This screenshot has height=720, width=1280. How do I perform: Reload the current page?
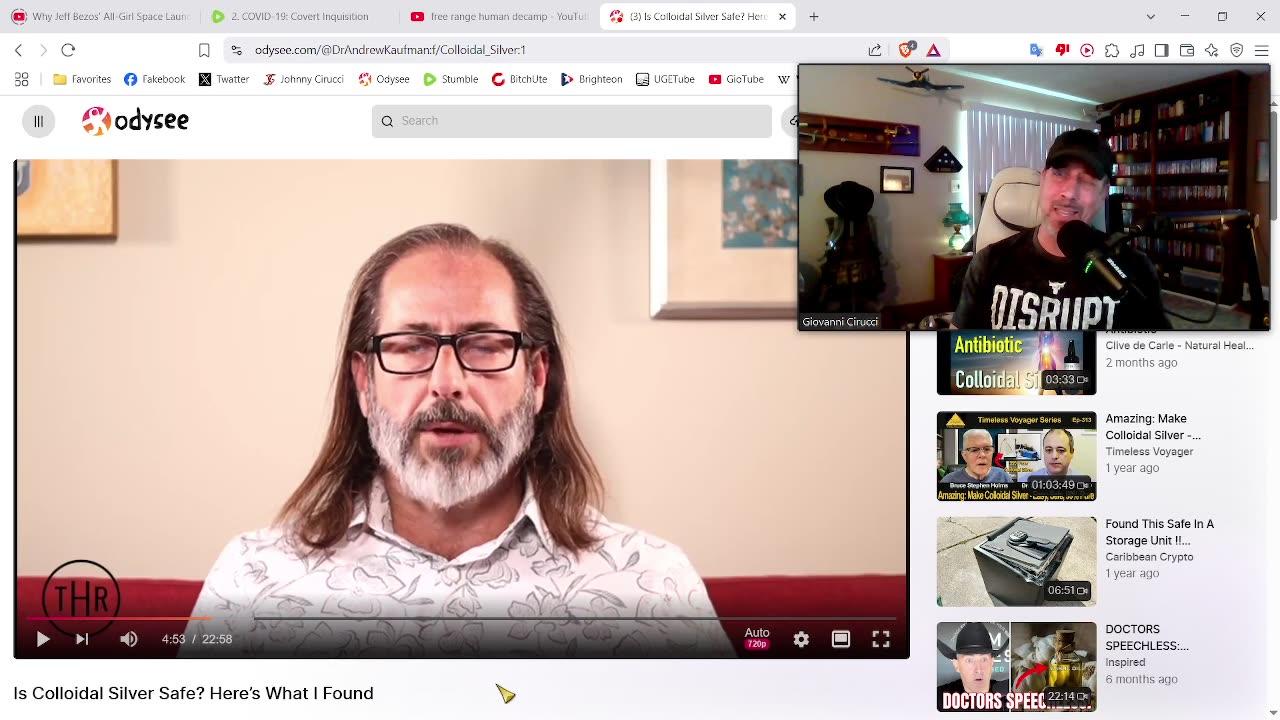click(68, 50)
